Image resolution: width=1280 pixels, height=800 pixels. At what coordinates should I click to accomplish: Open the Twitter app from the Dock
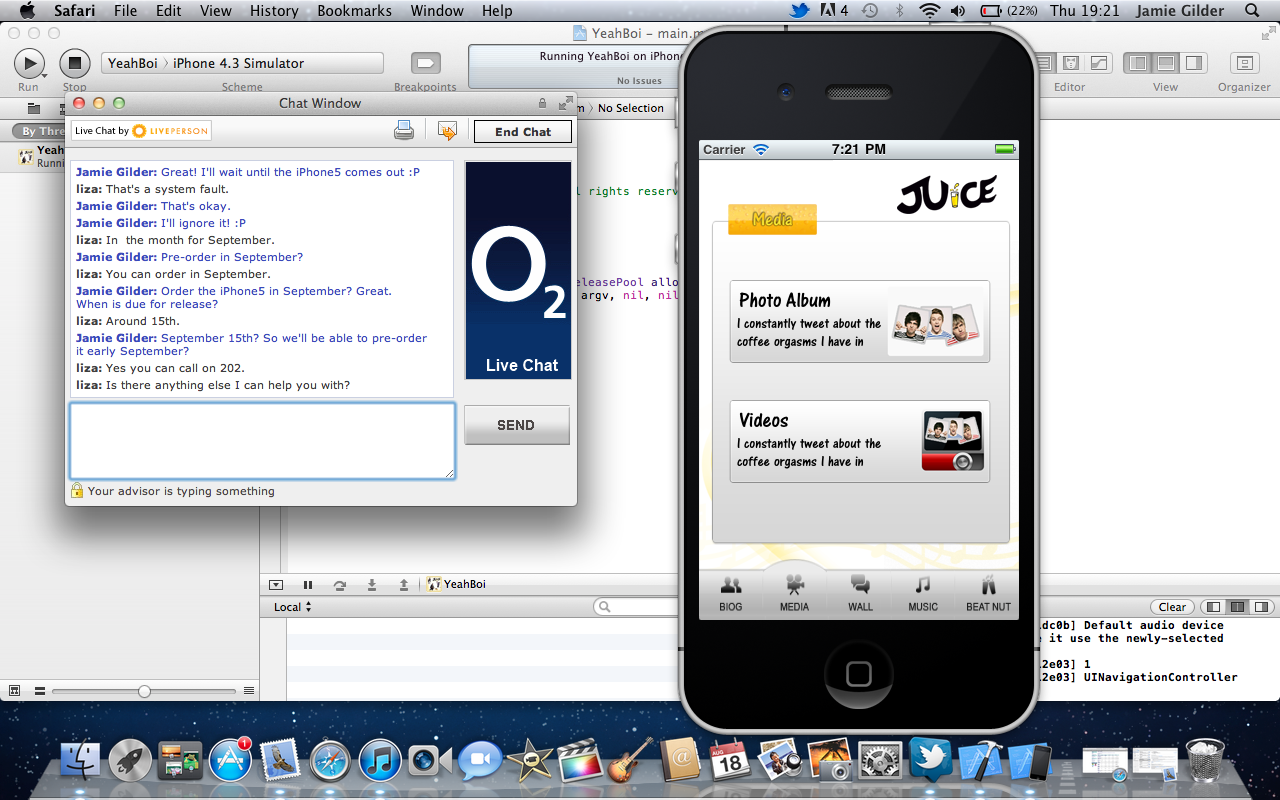coord(930,760)
